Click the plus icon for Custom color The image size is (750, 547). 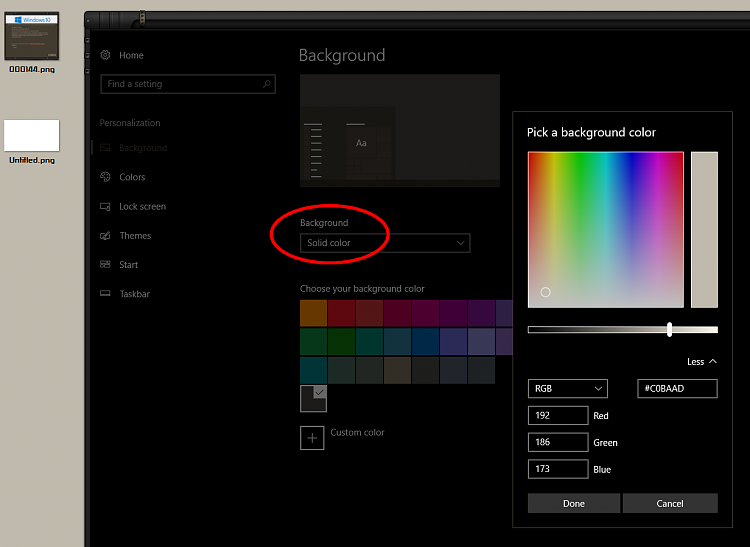pyautogui.click(x=312, y=437)
